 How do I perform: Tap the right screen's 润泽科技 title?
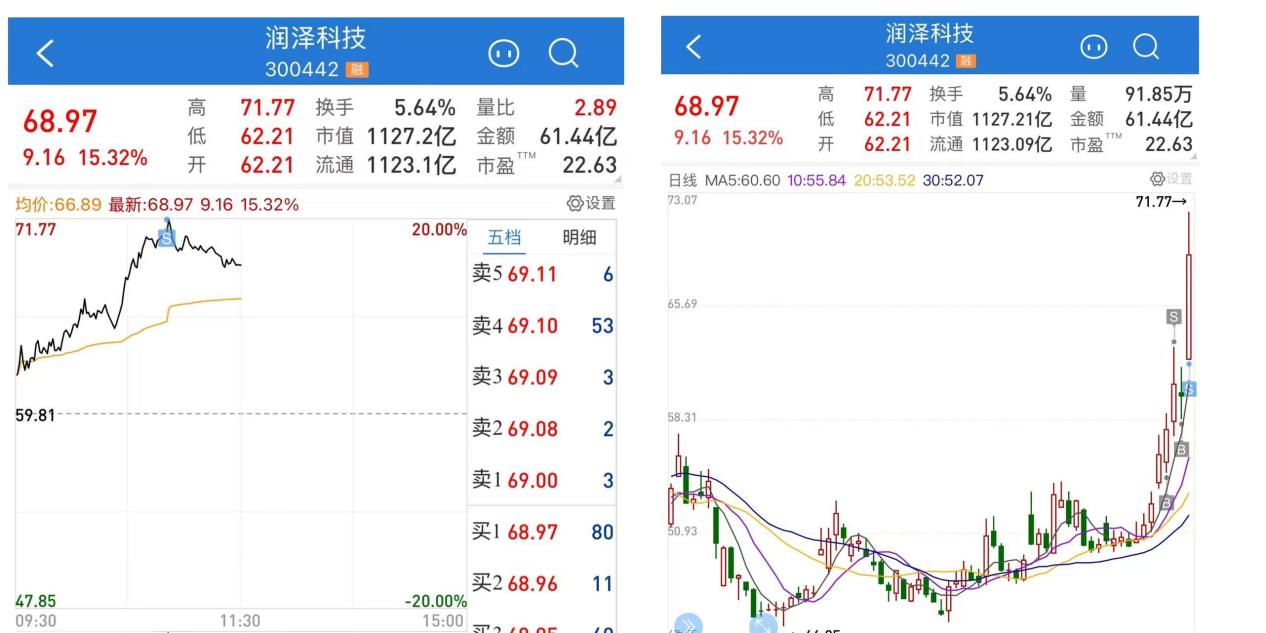point(930,33)
